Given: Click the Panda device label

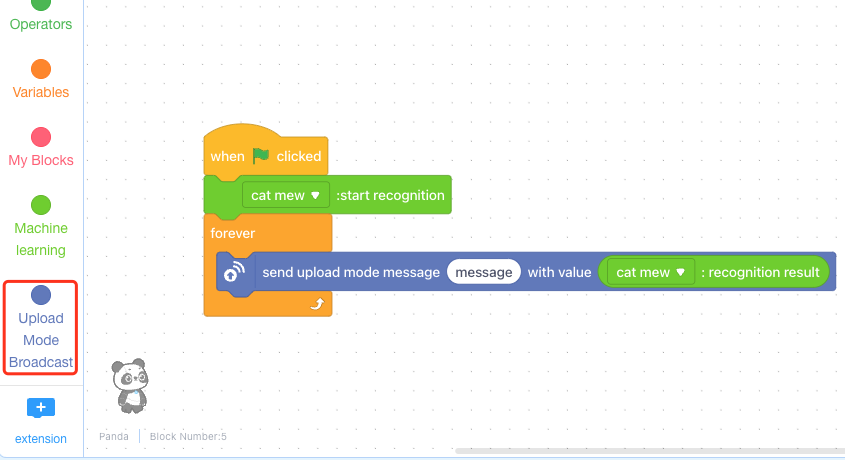Looking at the screenshot, I should [114, 436].
